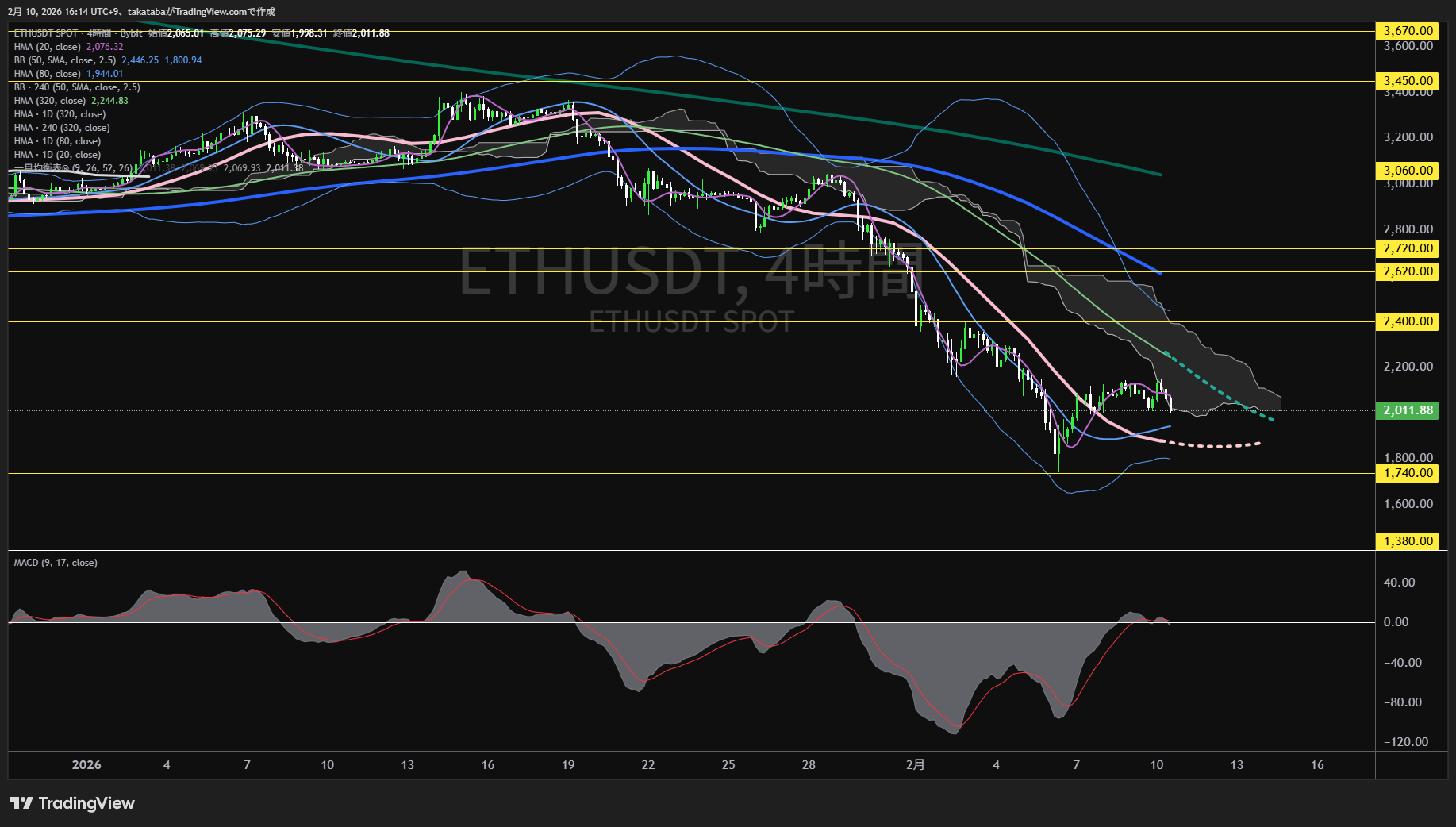Image resolution: width=1456 pixels, height=827 pixels.
Task: Select the 1,740.00 support price label
Action: pos(1408,473)
